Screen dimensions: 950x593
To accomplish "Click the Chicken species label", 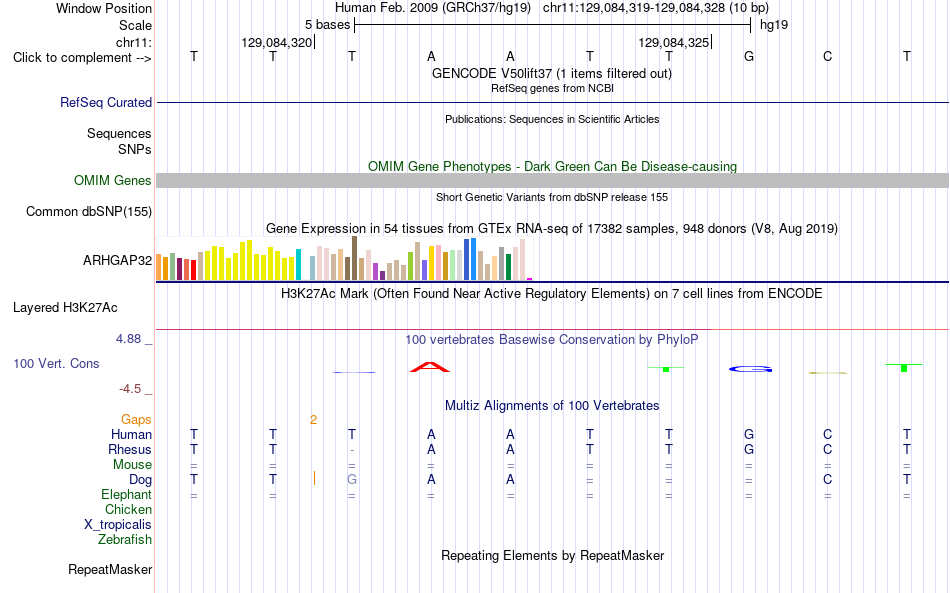I will pos(128,509).
